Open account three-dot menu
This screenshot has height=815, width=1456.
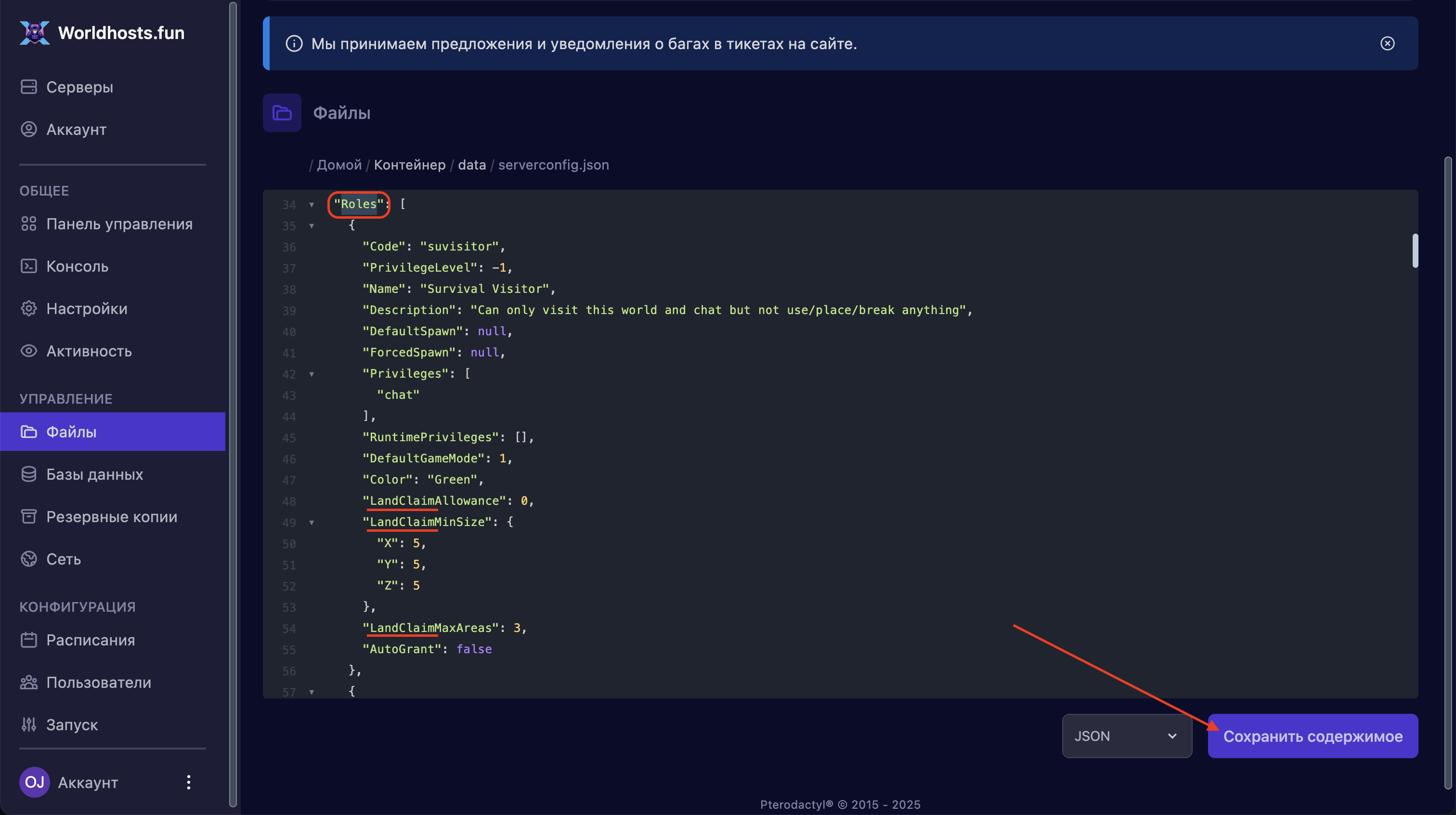[189, 782]
